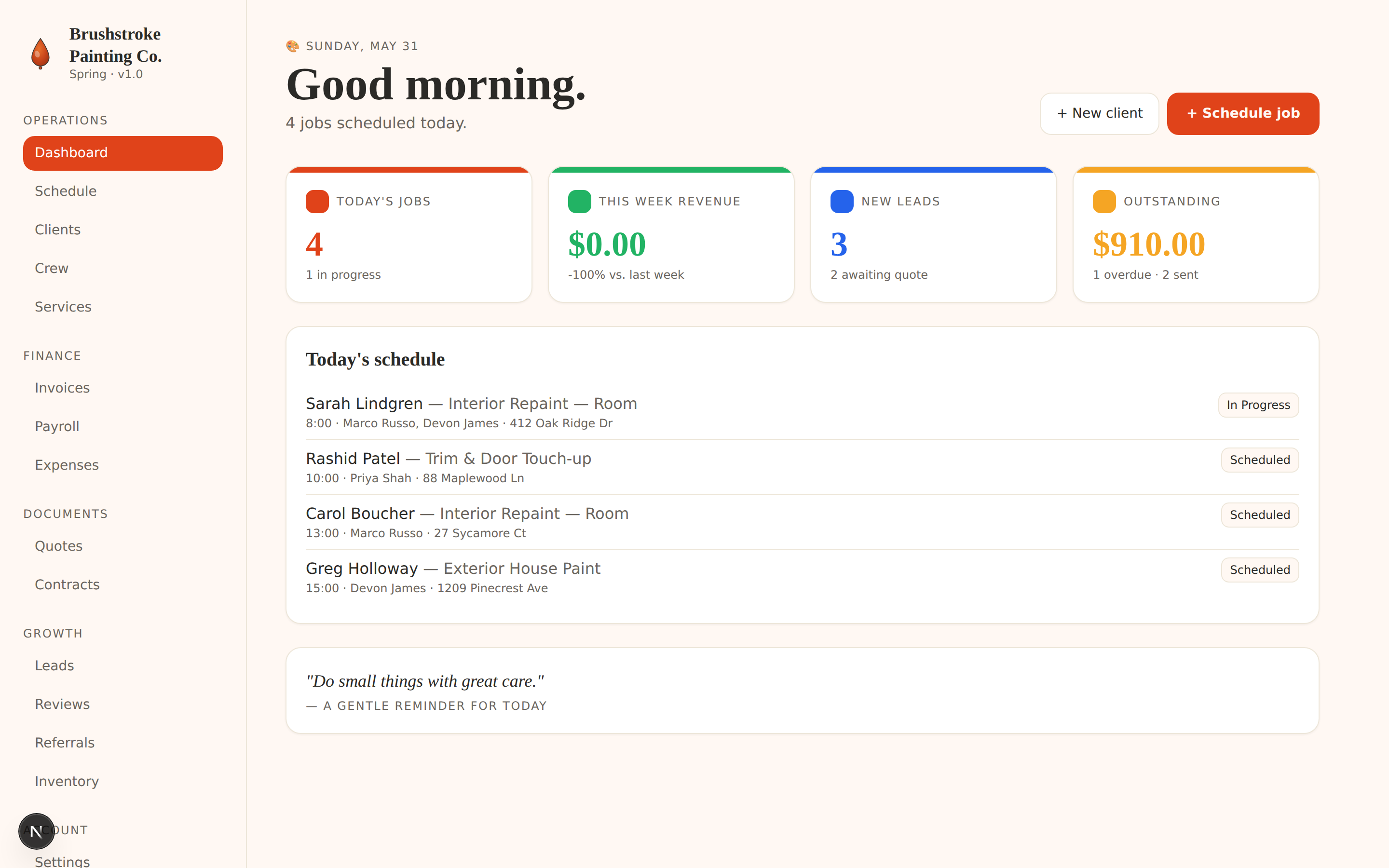The image size is (1389, 868).
Task: Open the Referrals page
Action: (123, 743)
